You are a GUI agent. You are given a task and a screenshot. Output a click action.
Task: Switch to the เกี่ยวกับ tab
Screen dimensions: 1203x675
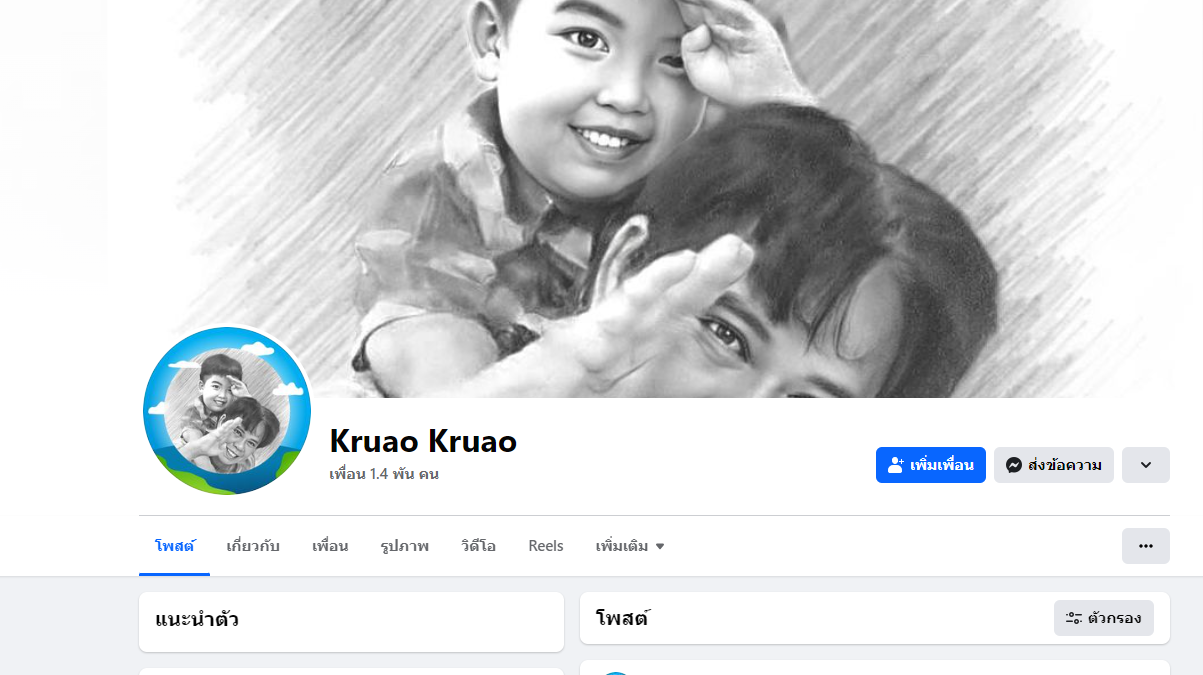click(x=253, y=546)
